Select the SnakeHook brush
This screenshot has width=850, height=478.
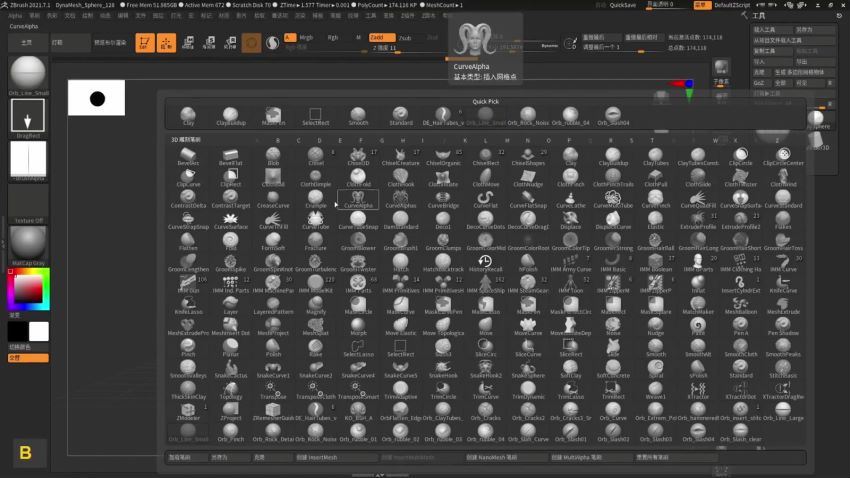(443, 369)
